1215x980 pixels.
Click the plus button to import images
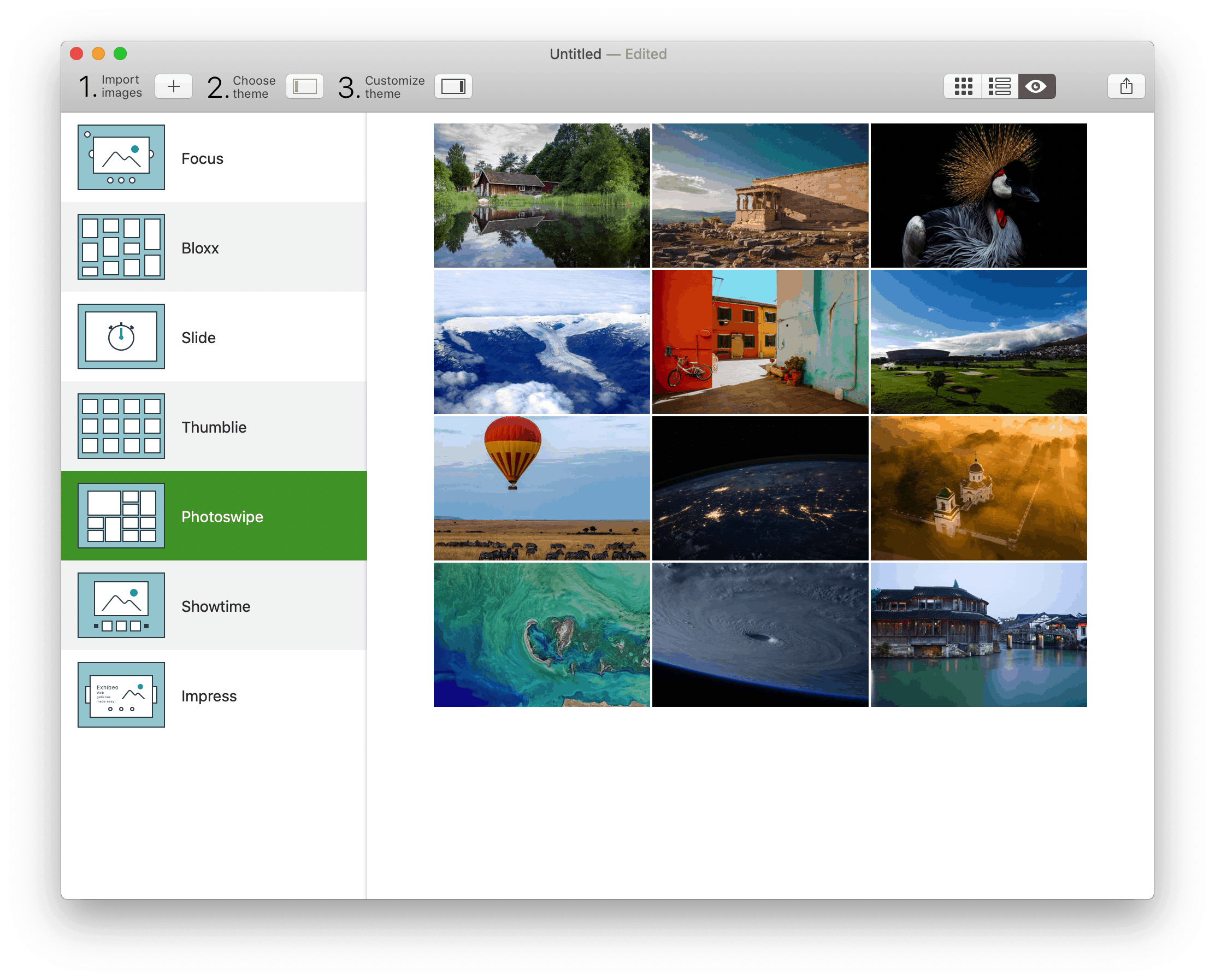point(173,86)
